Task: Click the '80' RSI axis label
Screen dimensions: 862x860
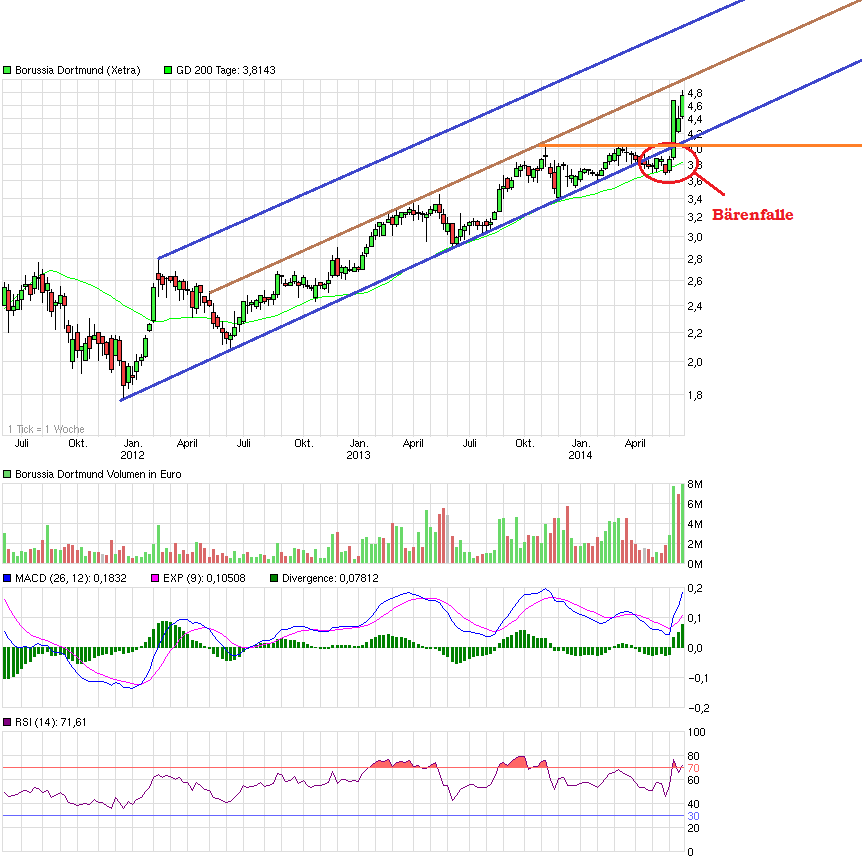Action: pos(693,757)
